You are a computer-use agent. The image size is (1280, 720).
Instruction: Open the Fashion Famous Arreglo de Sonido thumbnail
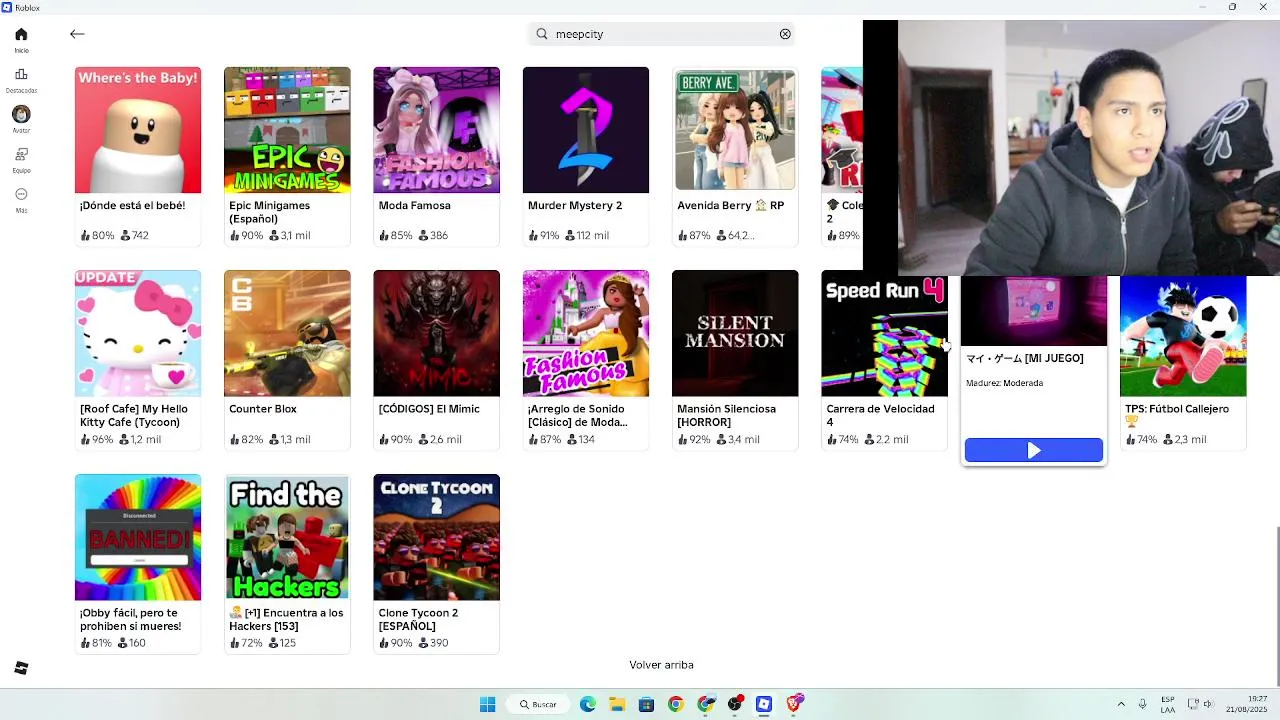tap(586, 333)
